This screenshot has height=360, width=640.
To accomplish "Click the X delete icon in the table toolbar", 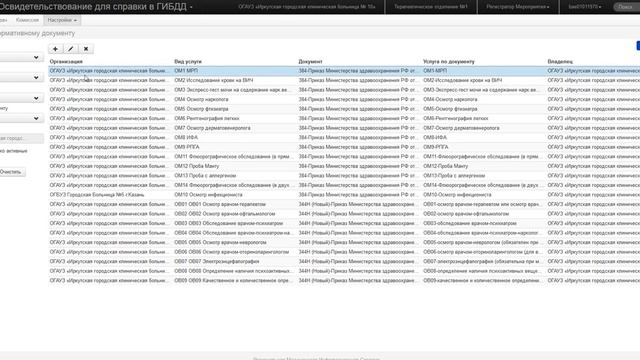I will pos(86,49).
